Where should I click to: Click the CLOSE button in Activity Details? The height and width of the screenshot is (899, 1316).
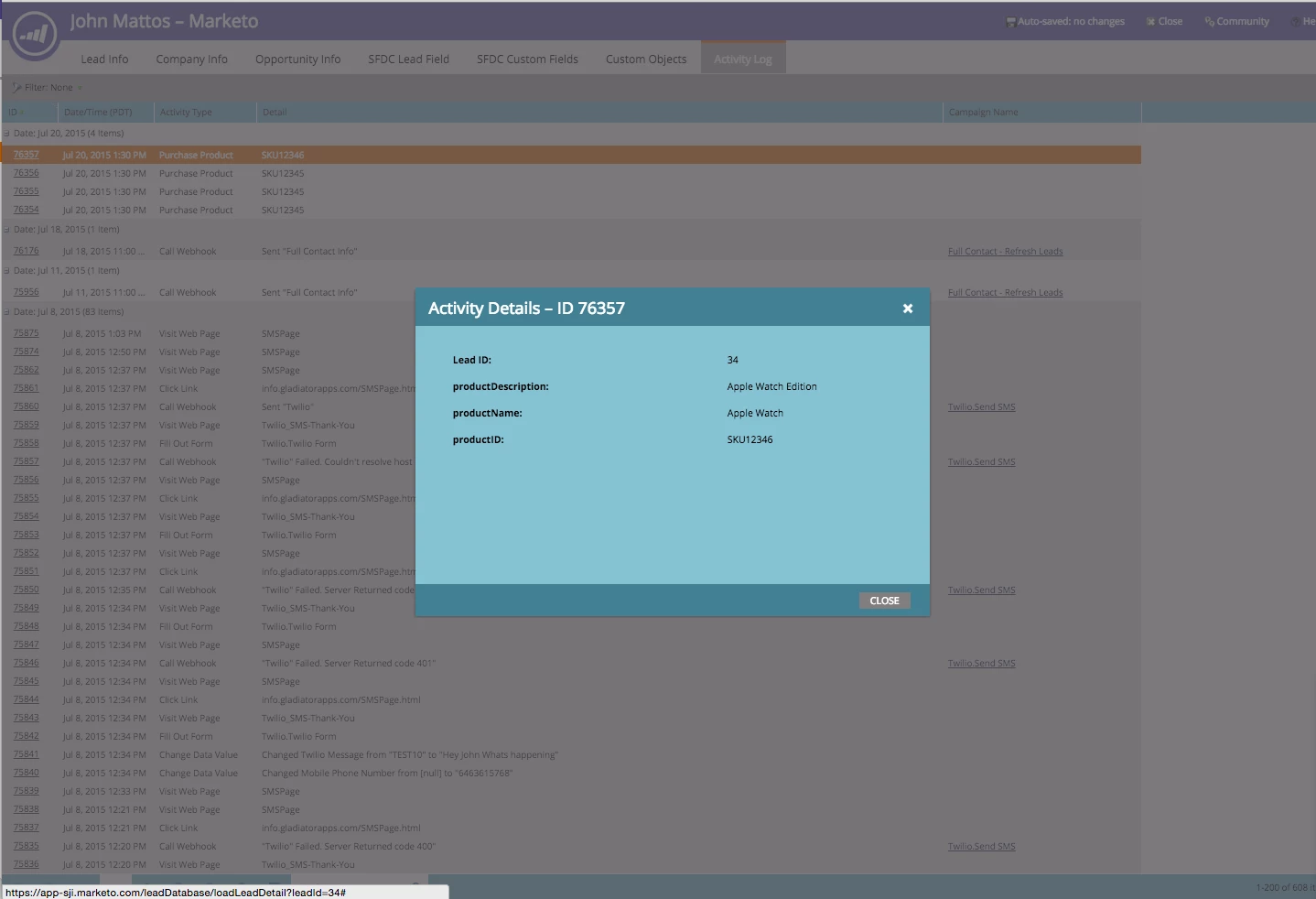pos(884,601)
